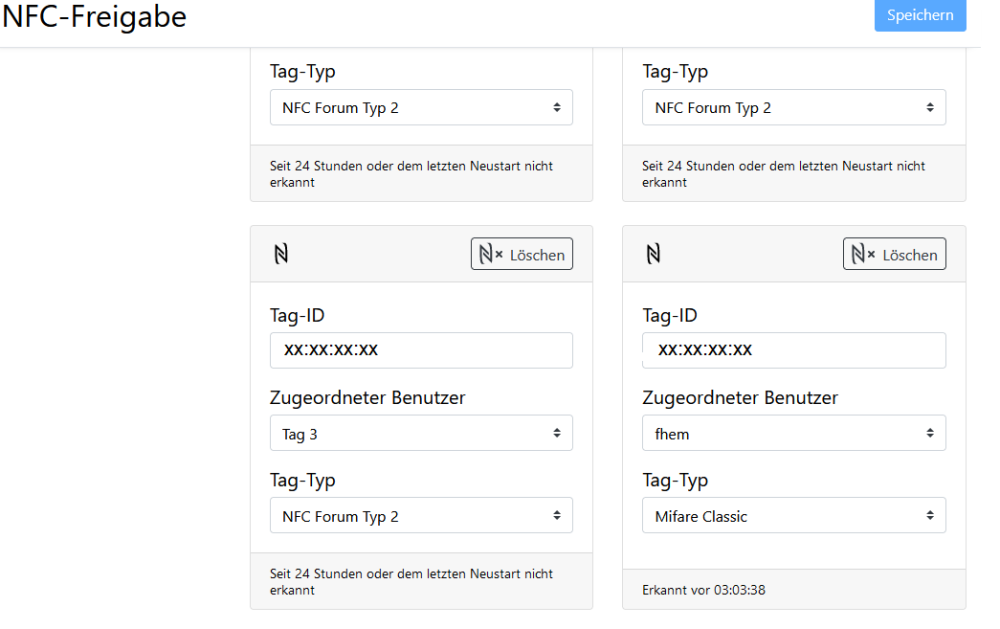
Task: Click the NFC icon in the fhem card header
Action: (654, 255)
